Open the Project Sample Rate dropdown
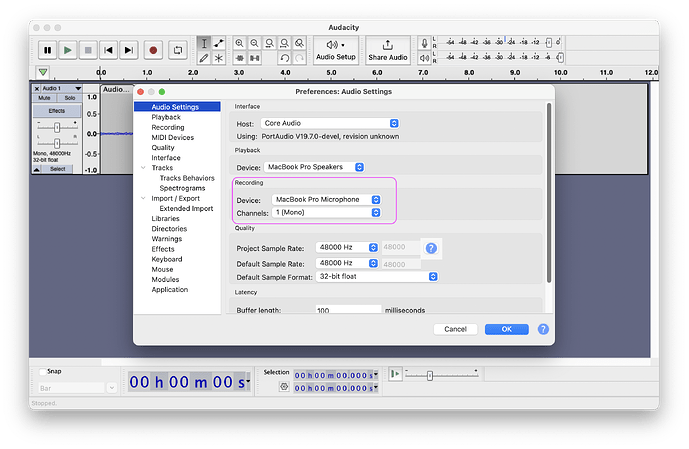Screen dimensions: 689x449 (347, 247)
